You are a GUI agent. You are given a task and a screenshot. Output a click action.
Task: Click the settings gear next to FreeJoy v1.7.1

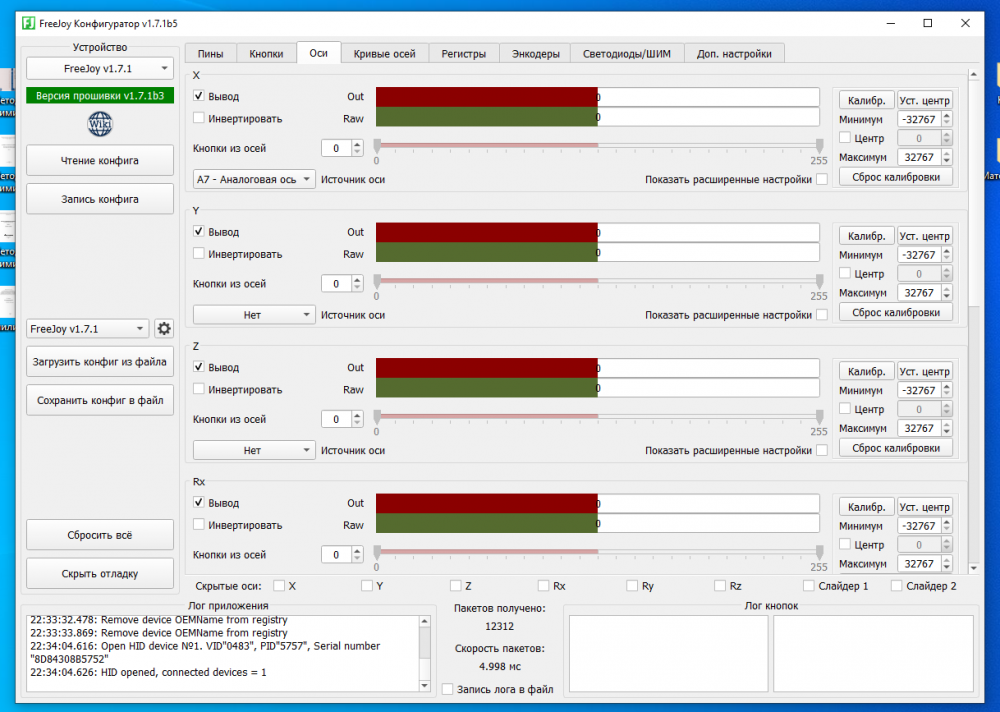pos(164,329)
